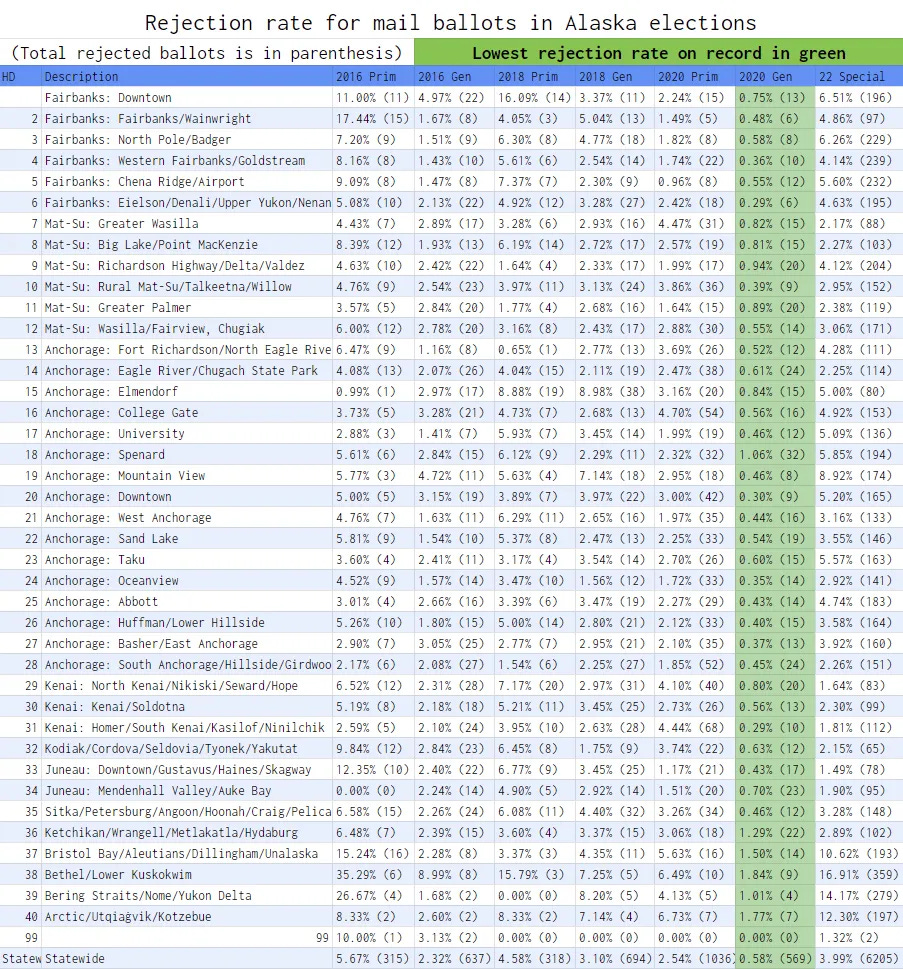Click the 'Description' column header
903x969 pixels.
[x=187, y=77]
